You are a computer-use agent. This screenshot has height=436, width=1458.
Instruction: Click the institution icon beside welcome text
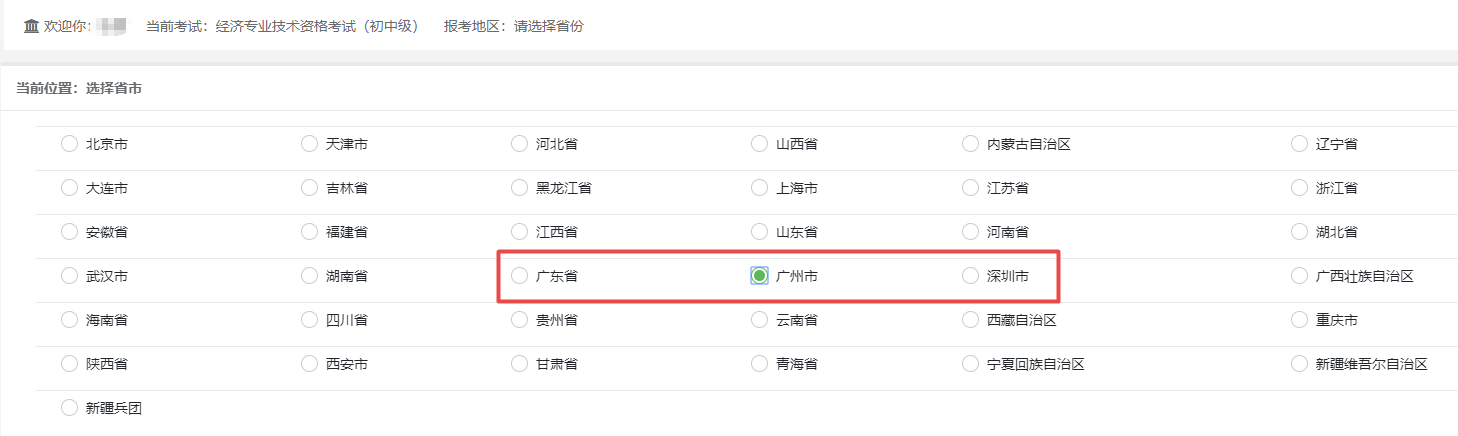[31, 26]
